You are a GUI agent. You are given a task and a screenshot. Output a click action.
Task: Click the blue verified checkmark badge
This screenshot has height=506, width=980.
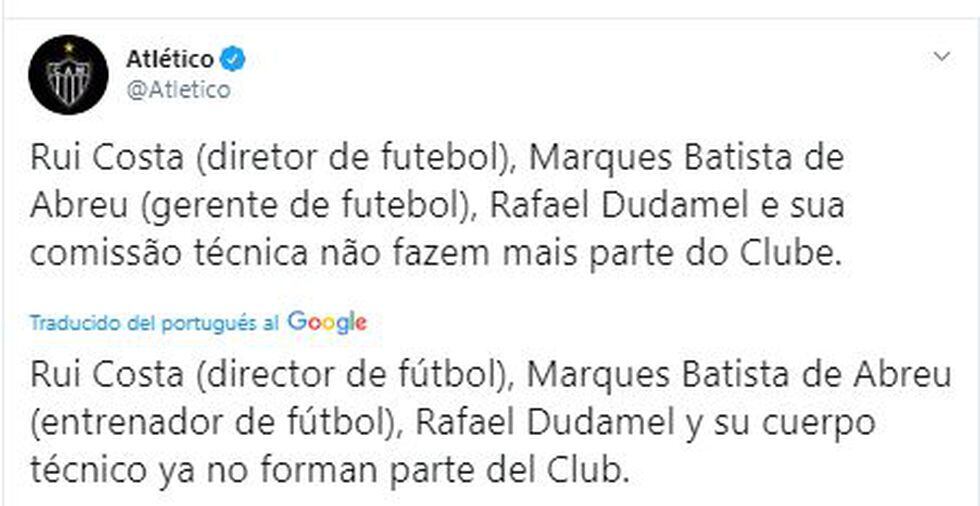point(233,60)
